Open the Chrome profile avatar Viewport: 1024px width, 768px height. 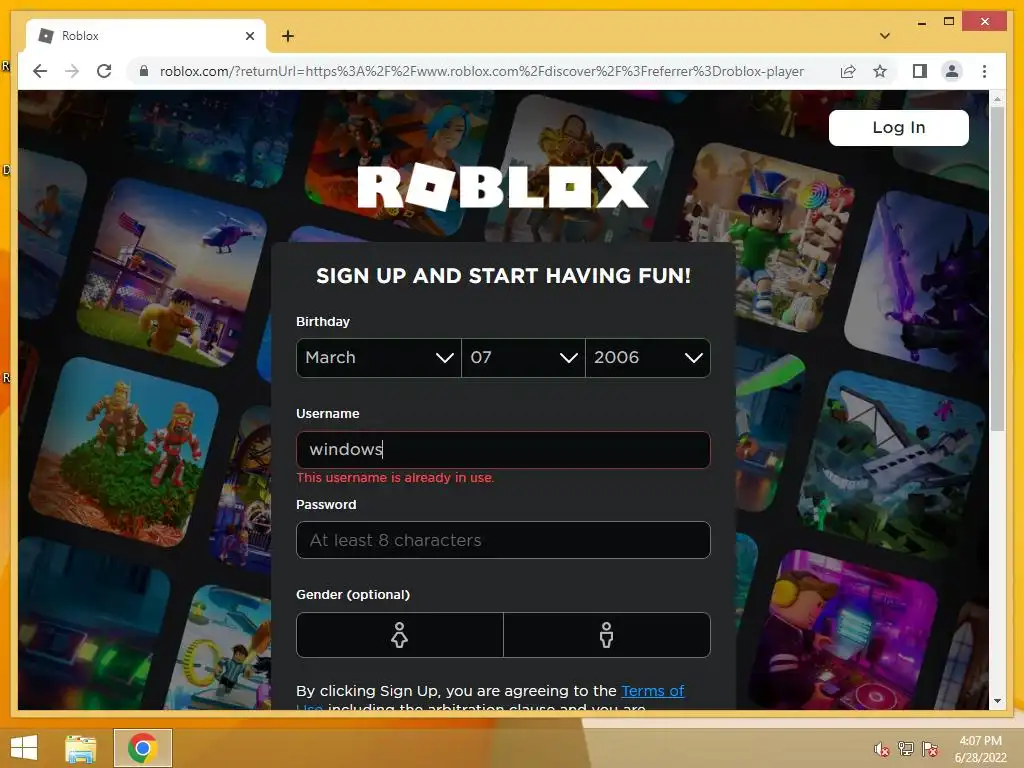point(952,71)
